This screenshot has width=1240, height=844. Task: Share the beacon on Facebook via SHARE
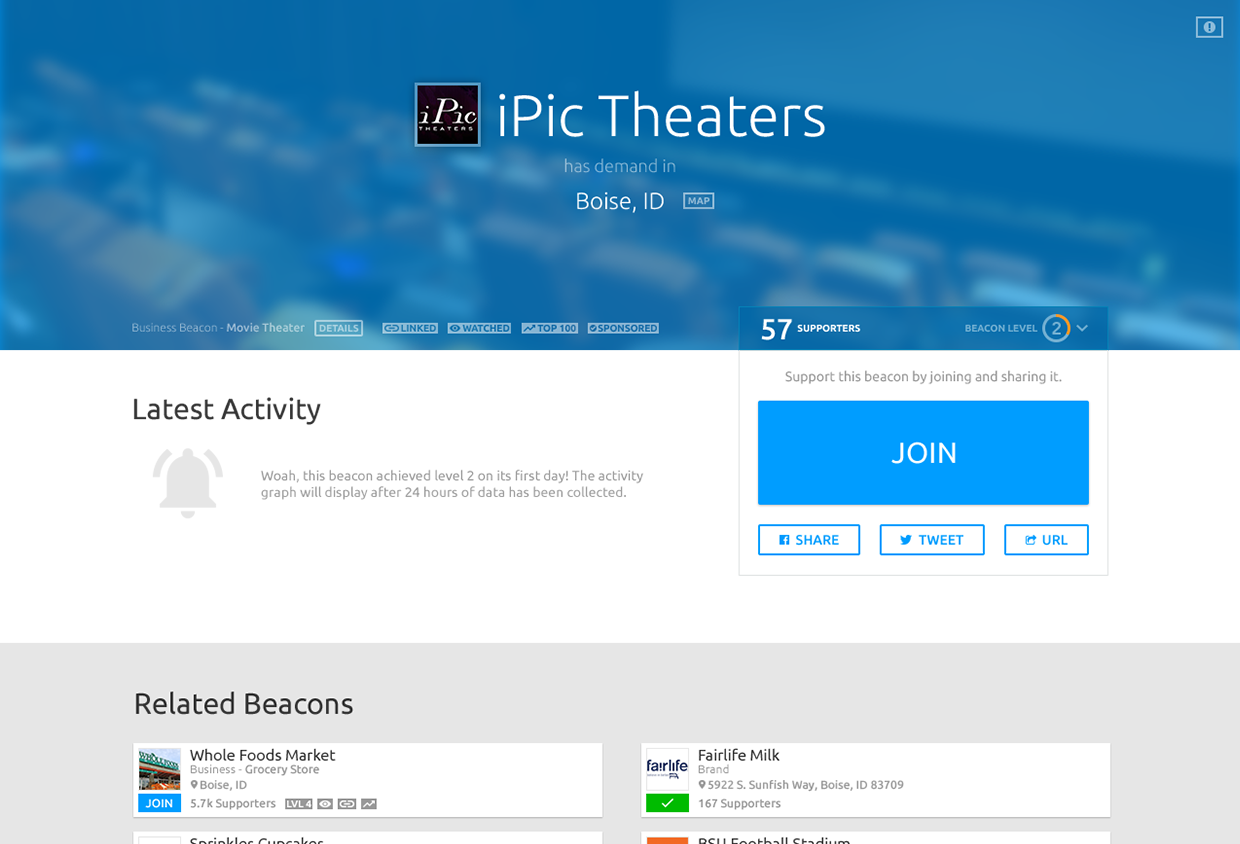[x=809, y=540]
